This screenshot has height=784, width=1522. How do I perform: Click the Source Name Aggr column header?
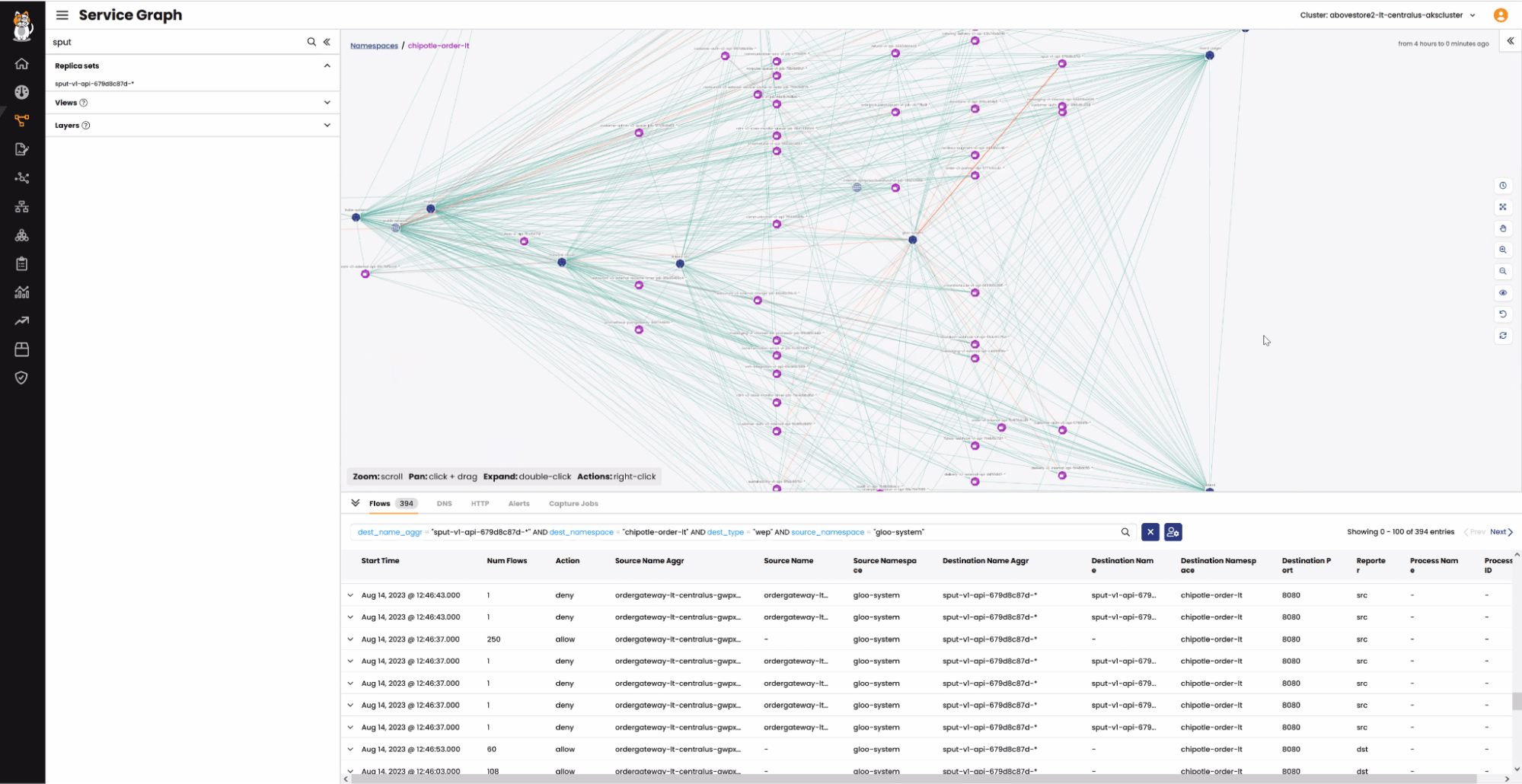point(649,561)
